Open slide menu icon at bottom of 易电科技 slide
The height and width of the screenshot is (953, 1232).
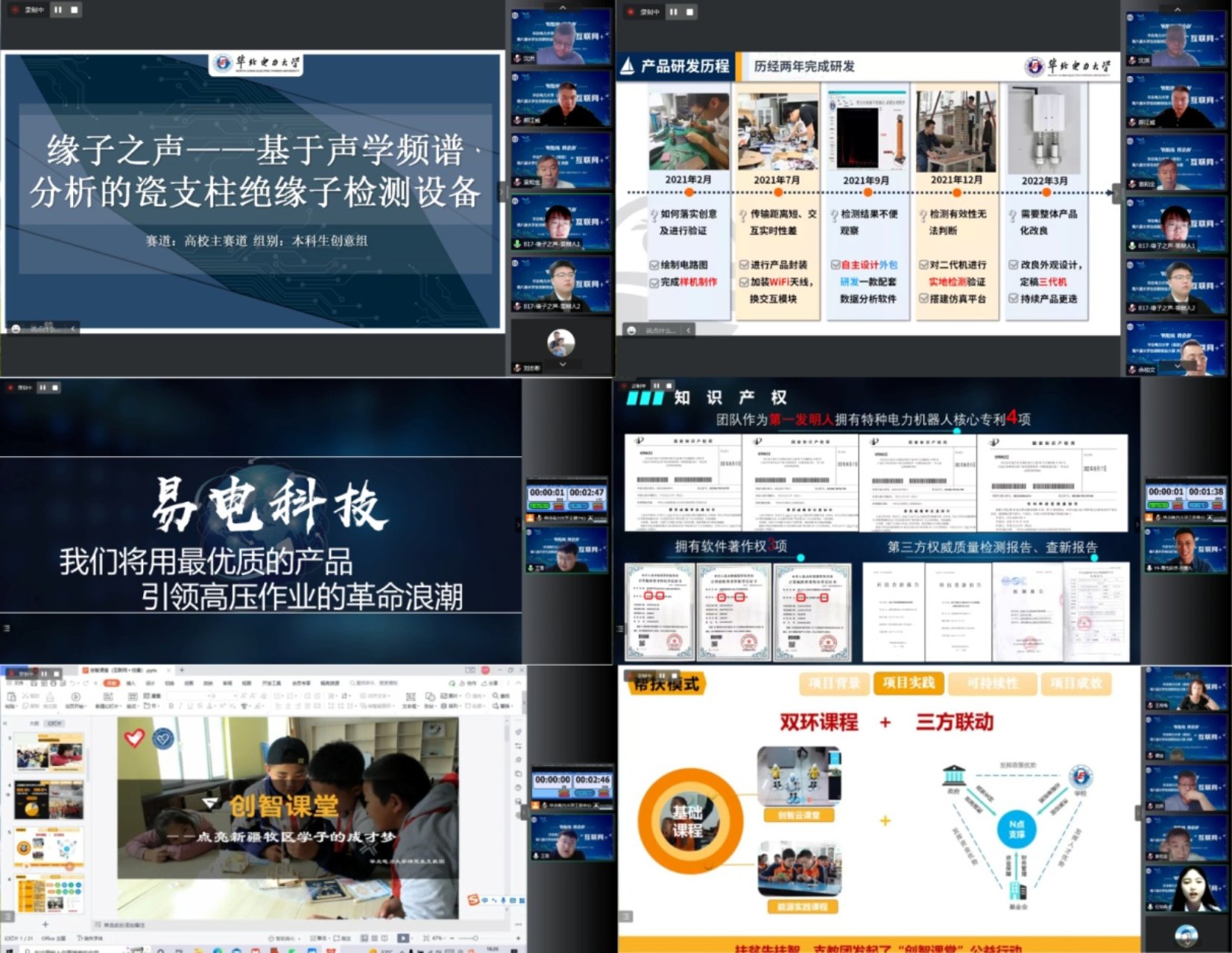[x=7, y=629]
